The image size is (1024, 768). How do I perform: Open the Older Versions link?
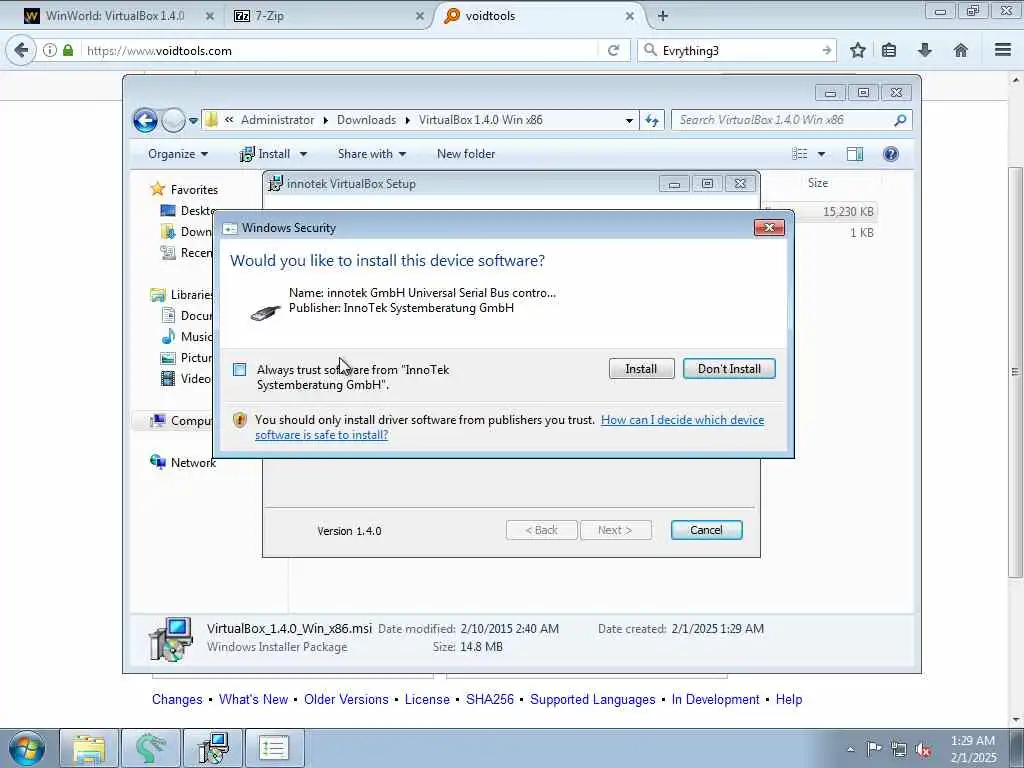[x=346, y=699]
